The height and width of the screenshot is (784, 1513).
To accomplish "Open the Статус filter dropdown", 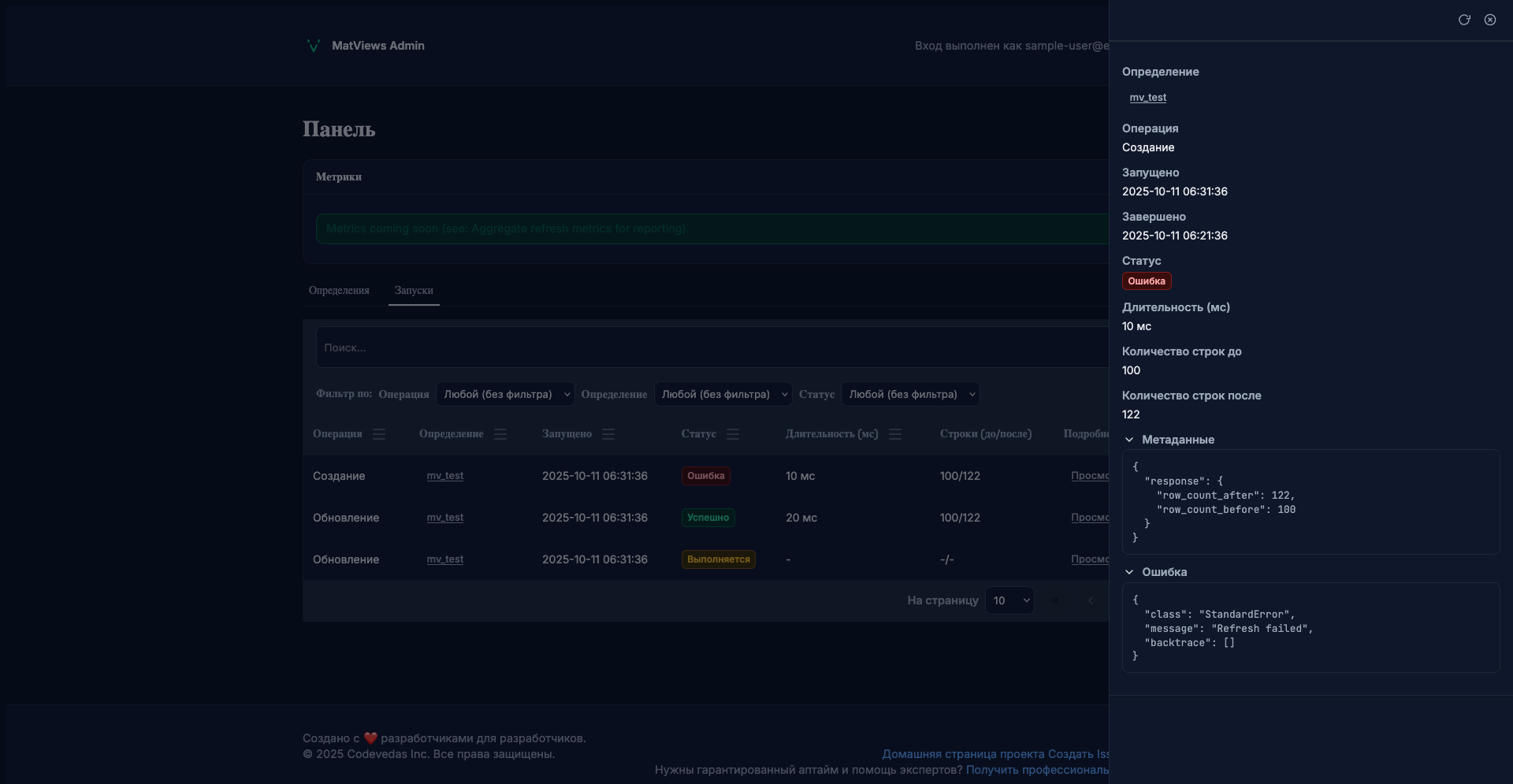I will (910, 394).
